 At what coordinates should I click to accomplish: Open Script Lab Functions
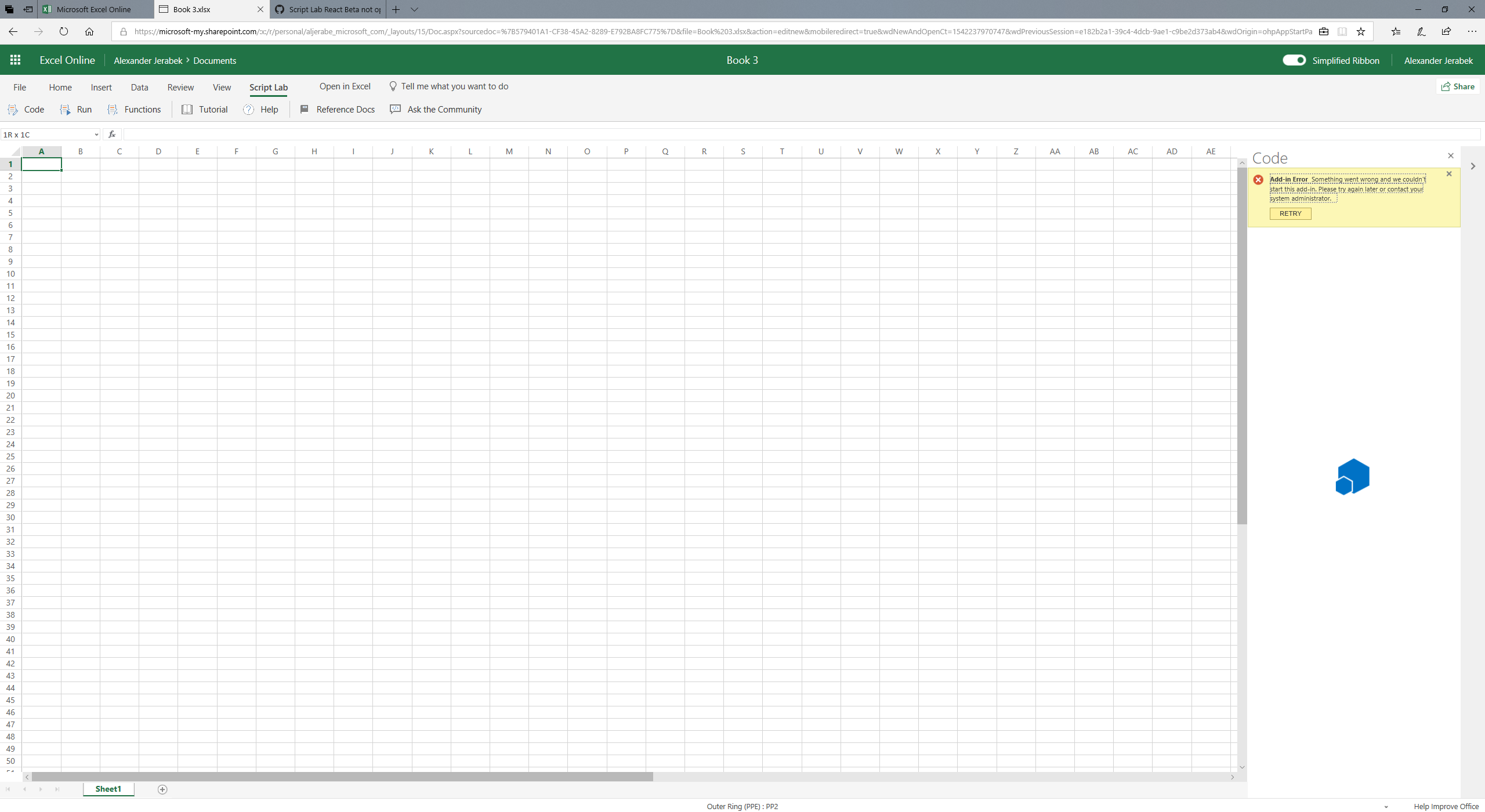[x=135, y=109]
